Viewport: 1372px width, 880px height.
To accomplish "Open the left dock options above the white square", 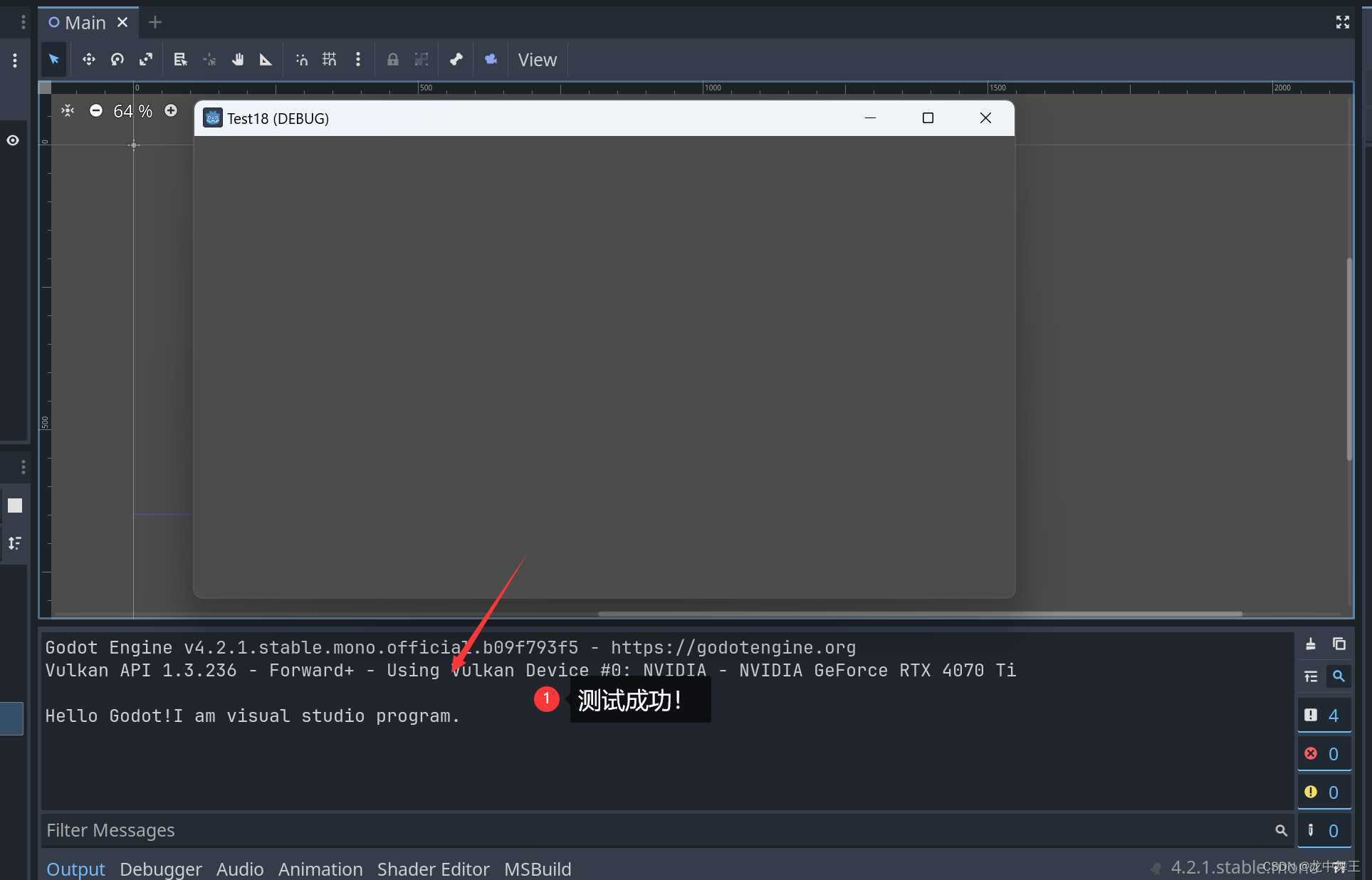I will pos(23,467).
